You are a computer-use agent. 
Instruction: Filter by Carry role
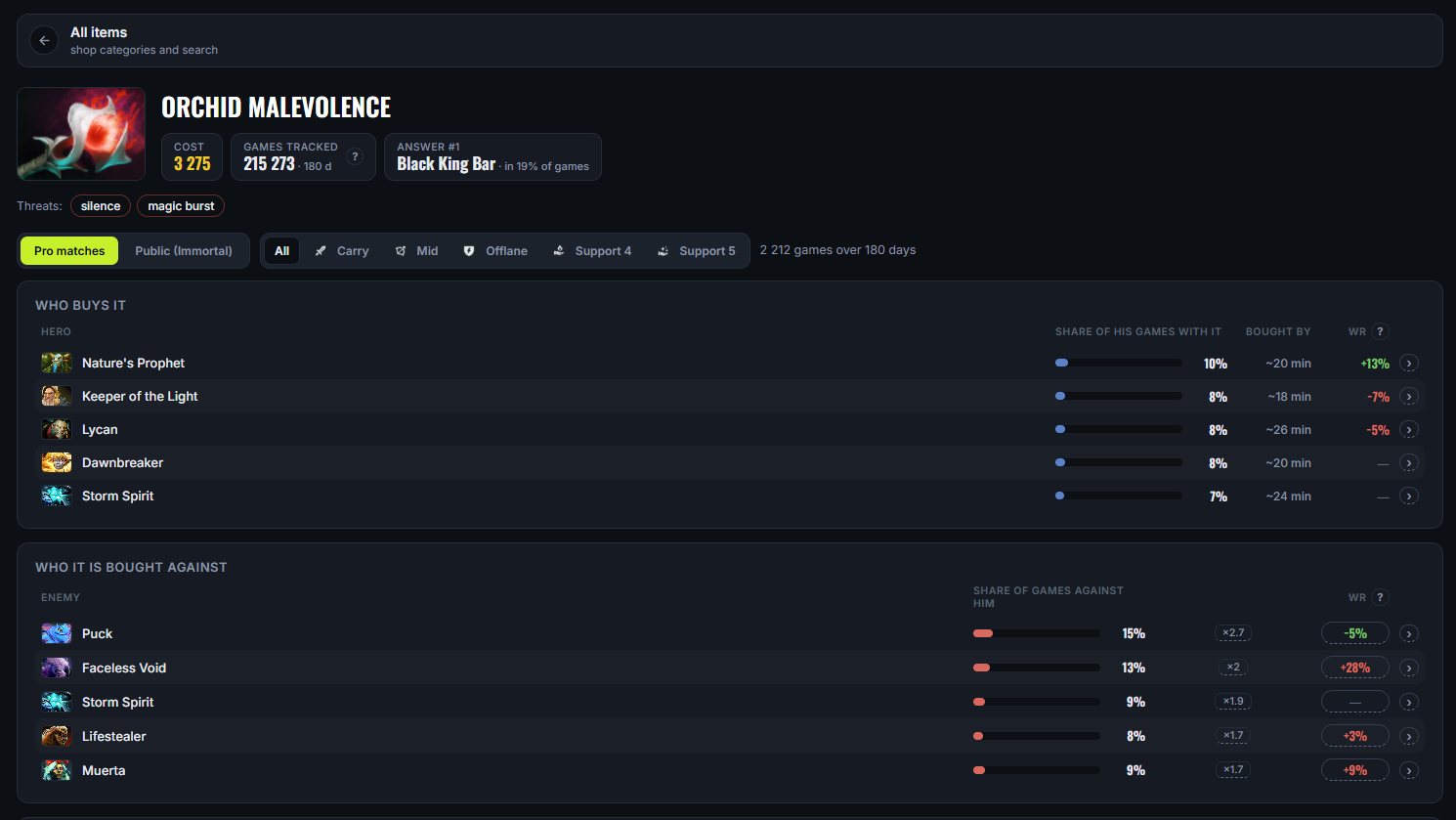341,251
